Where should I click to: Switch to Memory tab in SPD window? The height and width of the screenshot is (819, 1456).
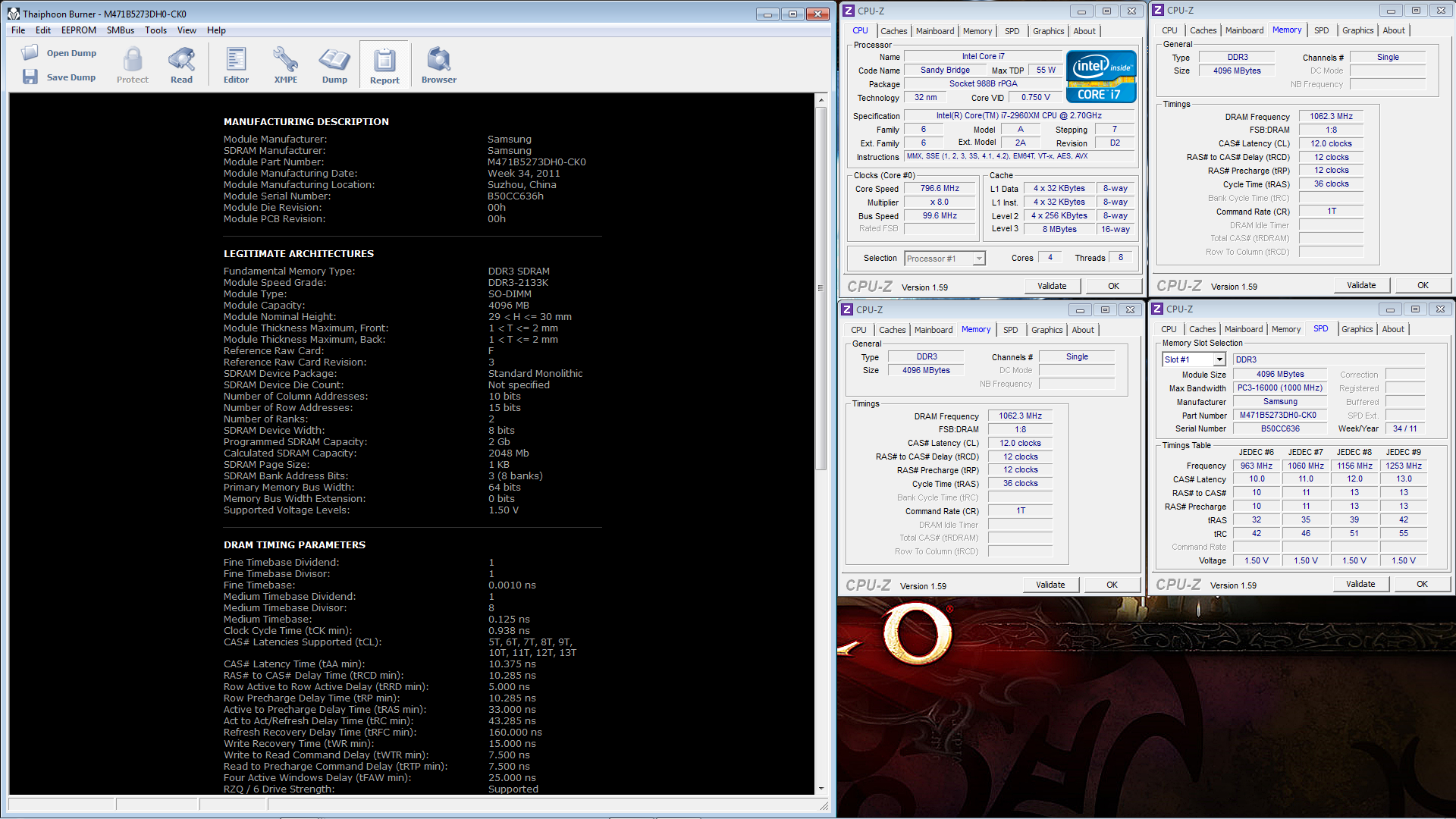[1285, 329]
